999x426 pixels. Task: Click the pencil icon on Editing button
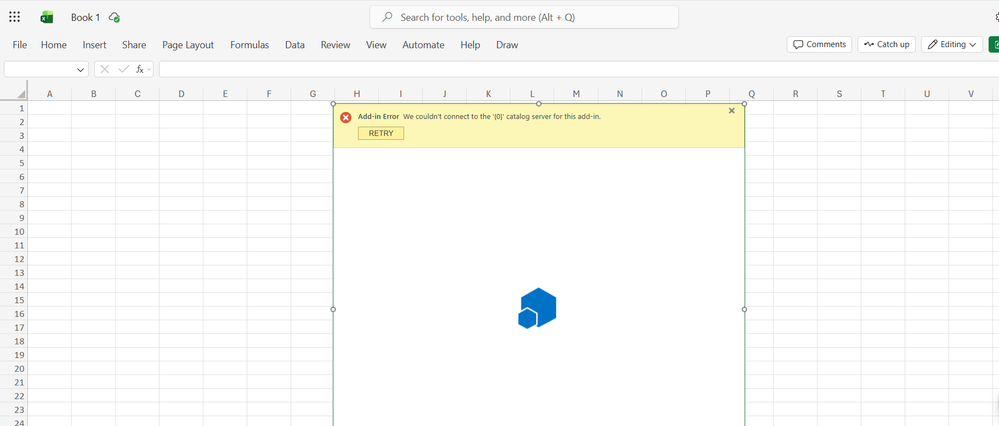pyautogui.click(x=933, y=45)
